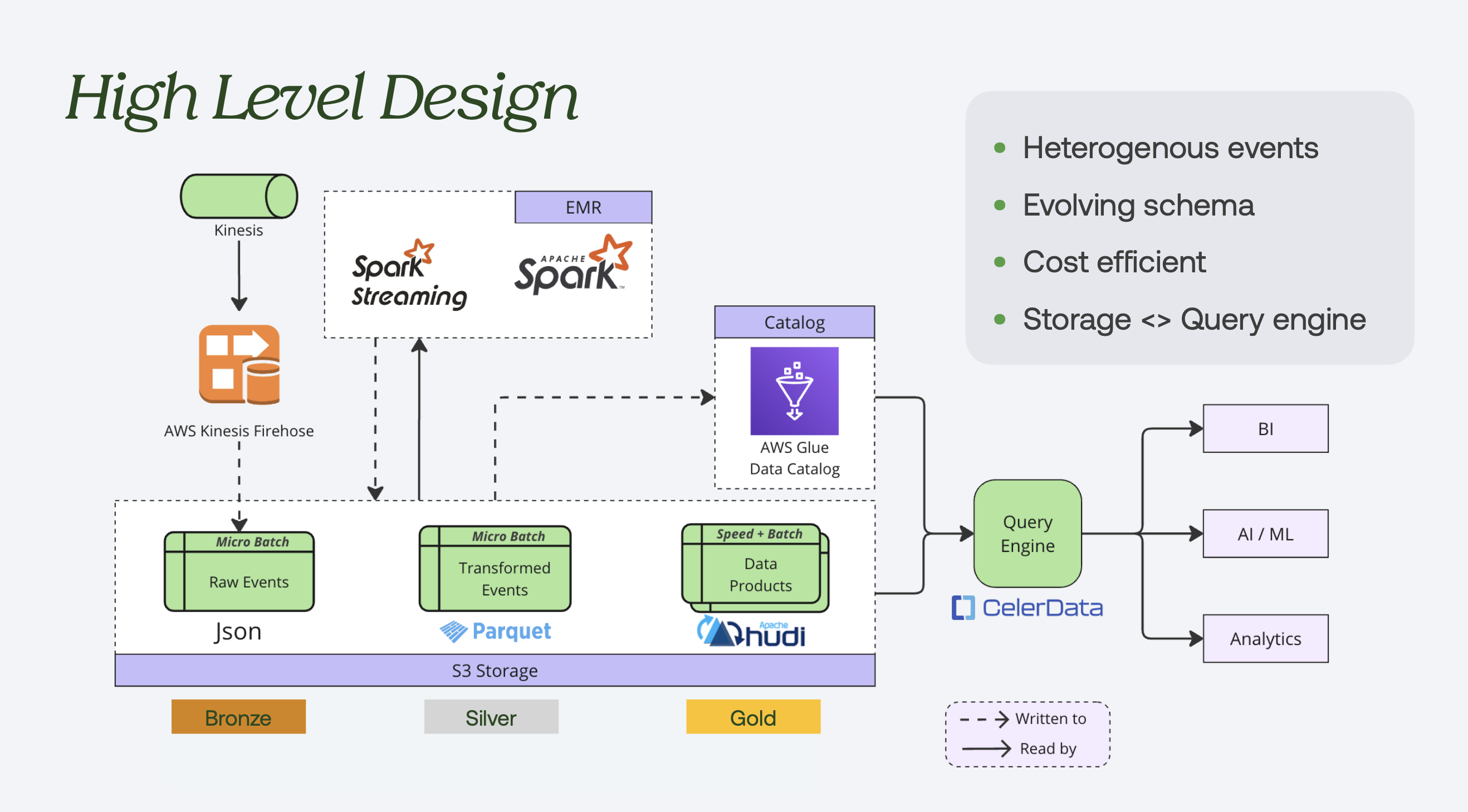
Task: Click the Query Engine green box
Action: pos(1027,534)
